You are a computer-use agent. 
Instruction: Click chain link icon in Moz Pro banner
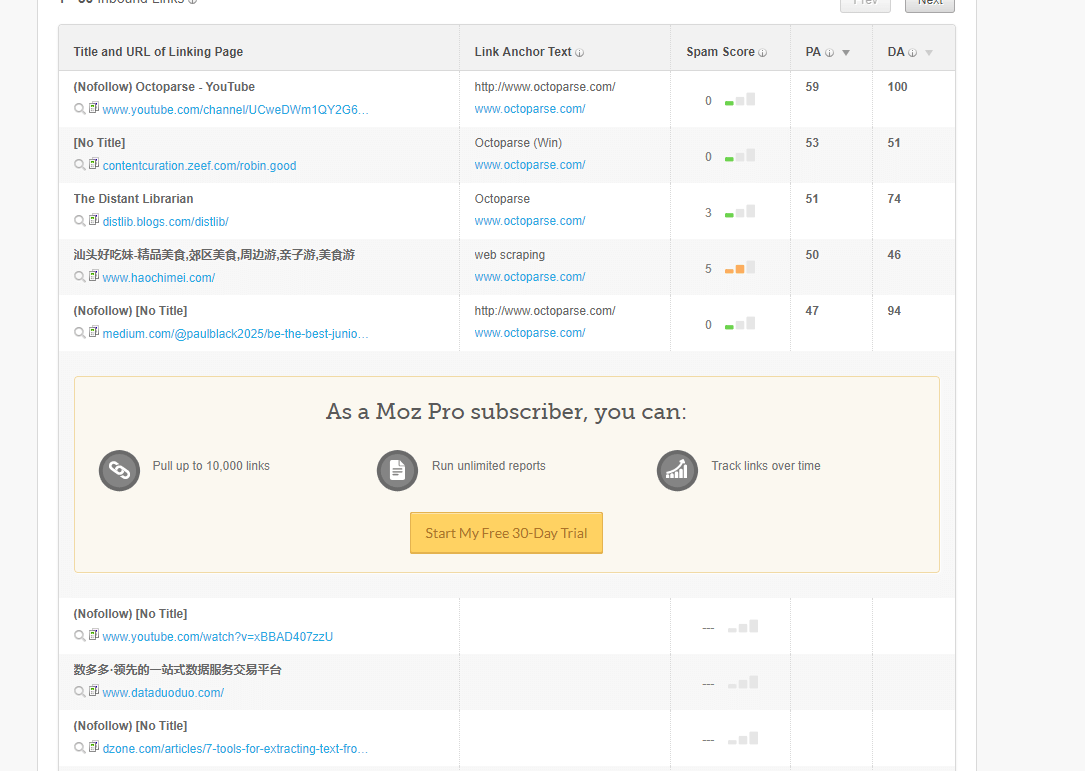(120, 471)
